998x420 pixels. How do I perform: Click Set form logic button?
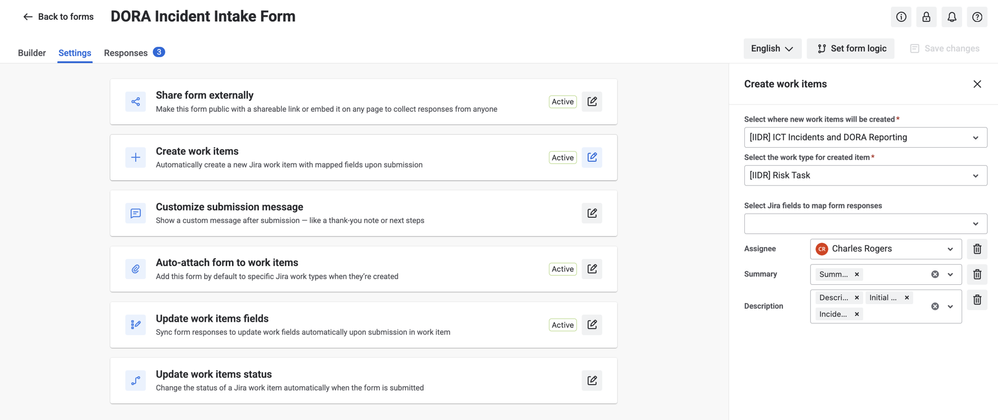(851, 48)
